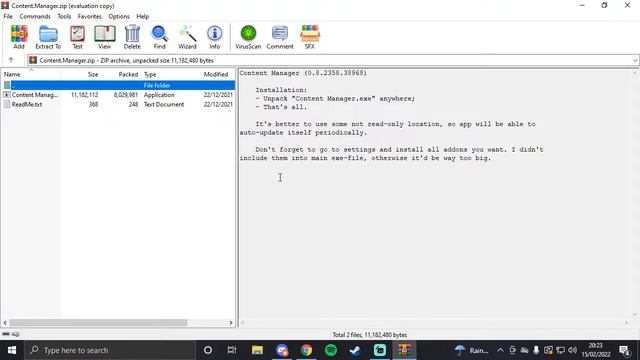
Task: Run VirusScan on the archive
Action: [x=248, y=37]
